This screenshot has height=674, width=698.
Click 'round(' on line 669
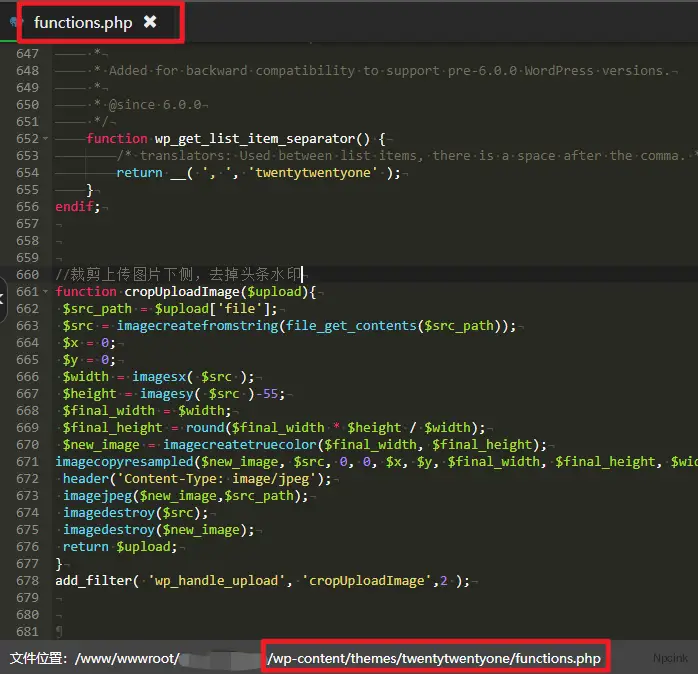tap(208, 428)
